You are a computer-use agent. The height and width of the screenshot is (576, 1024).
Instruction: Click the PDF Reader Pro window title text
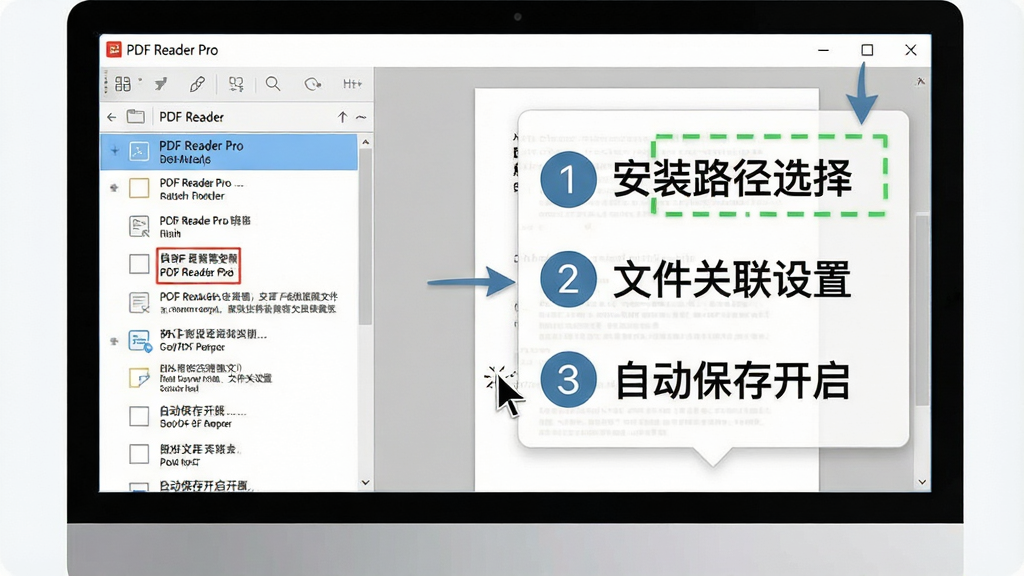point(172,50)
